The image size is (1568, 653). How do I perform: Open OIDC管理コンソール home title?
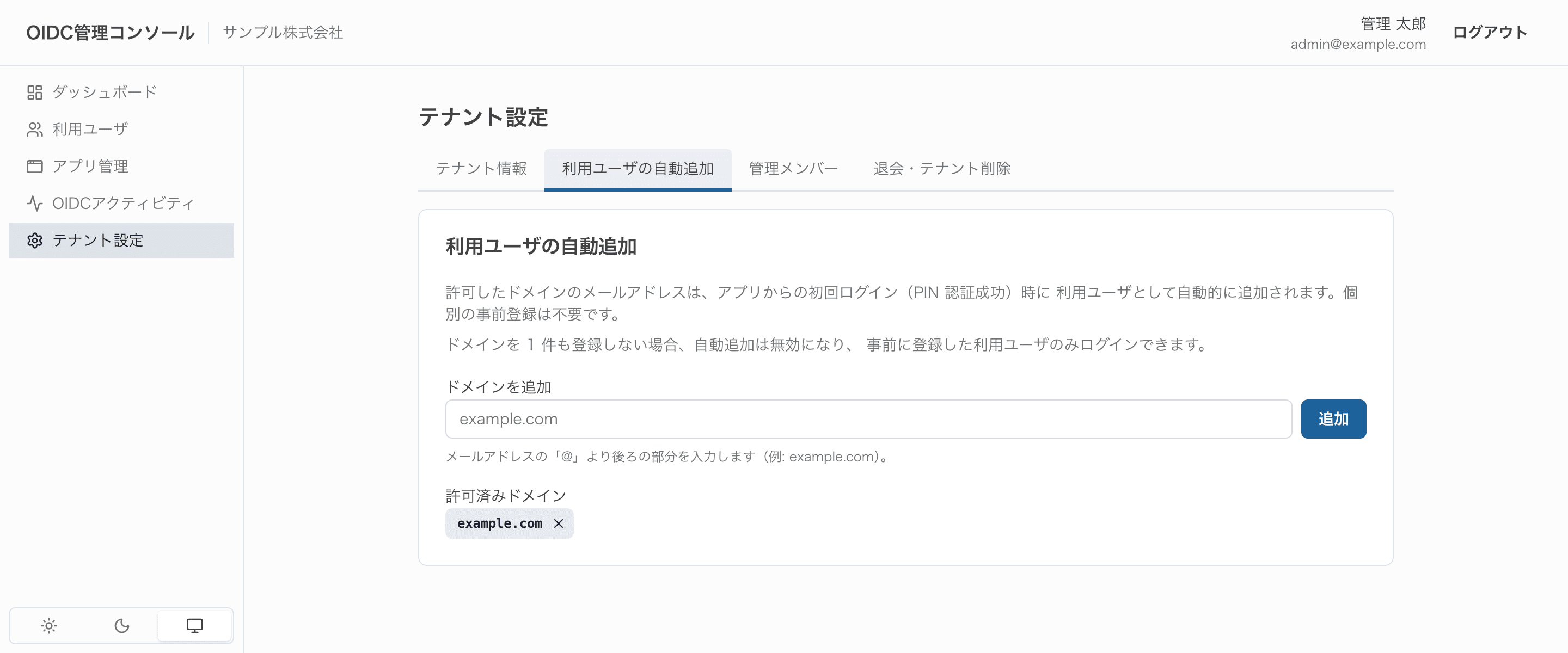[x=110, y=32]
